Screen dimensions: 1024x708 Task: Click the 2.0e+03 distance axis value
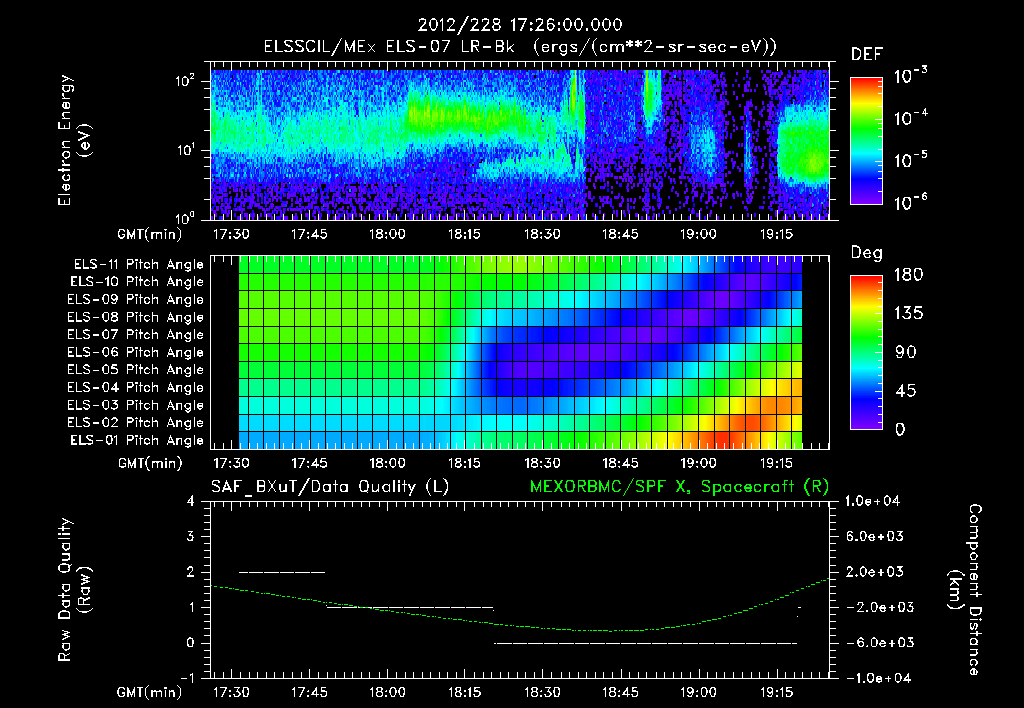874,571
